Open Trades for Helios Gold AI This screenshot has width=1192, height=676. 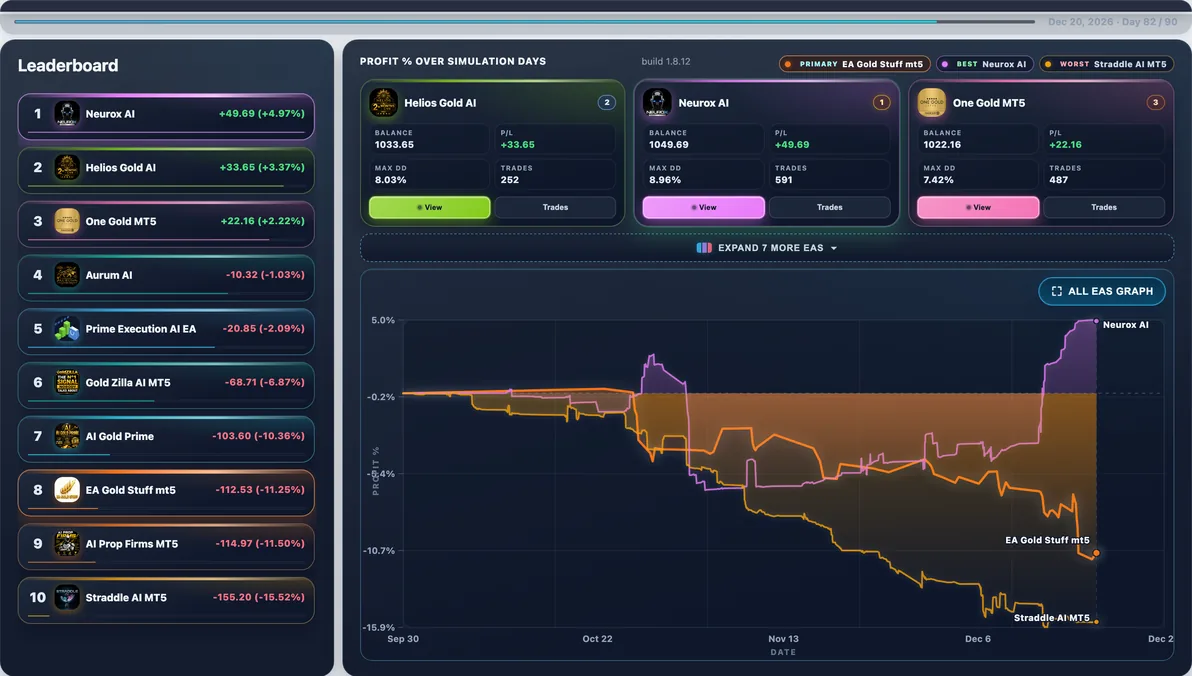tap(555, 208)
